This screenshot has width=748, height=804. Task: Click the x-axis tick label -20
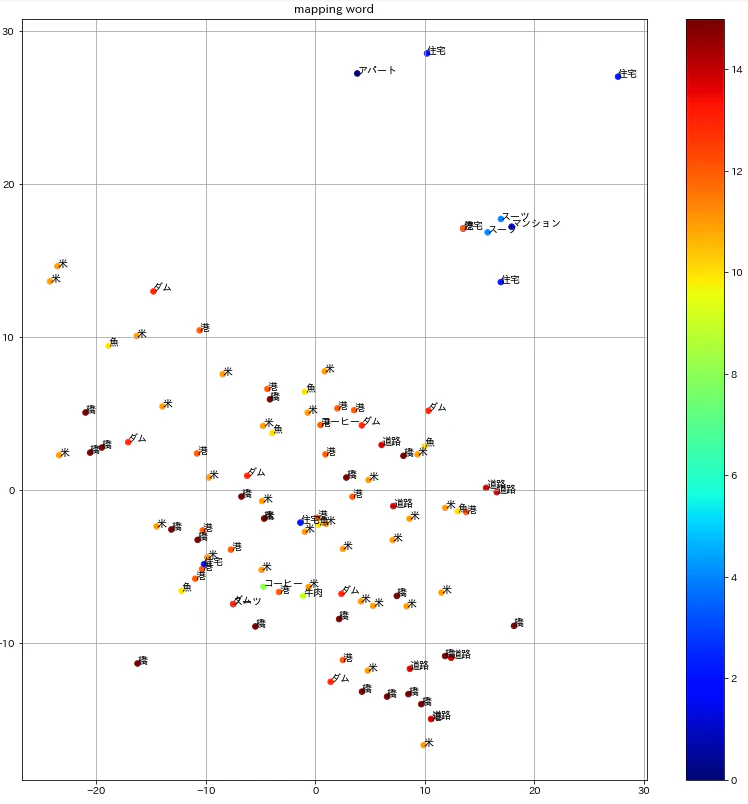96,790
